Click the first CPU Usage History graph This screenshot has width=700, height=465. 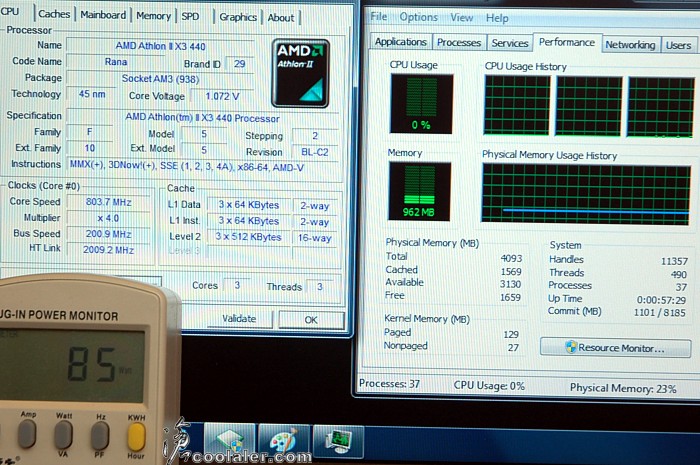[x=517, y=105]
